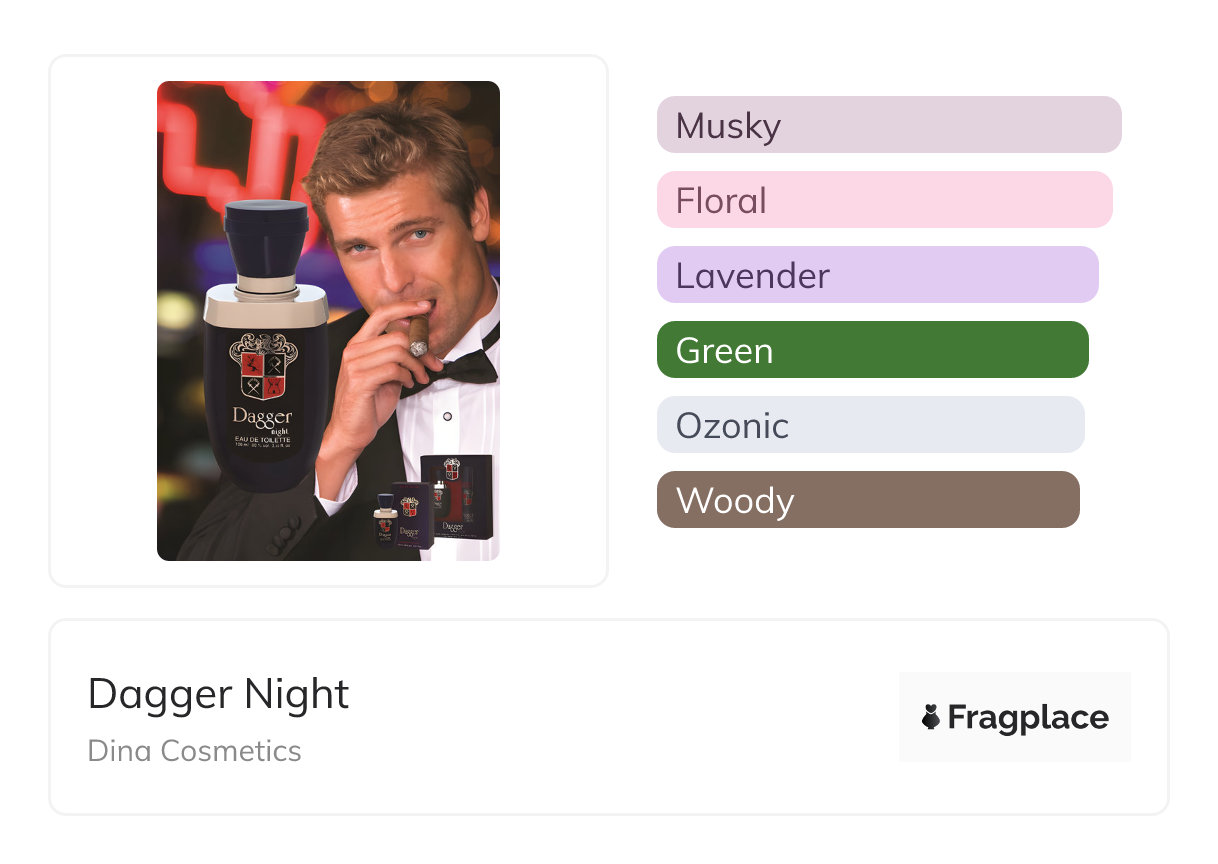Screen dimensions: 1218x864
Task: Click the miniature bottle at the photo bottom
Action: click(384, 518)
